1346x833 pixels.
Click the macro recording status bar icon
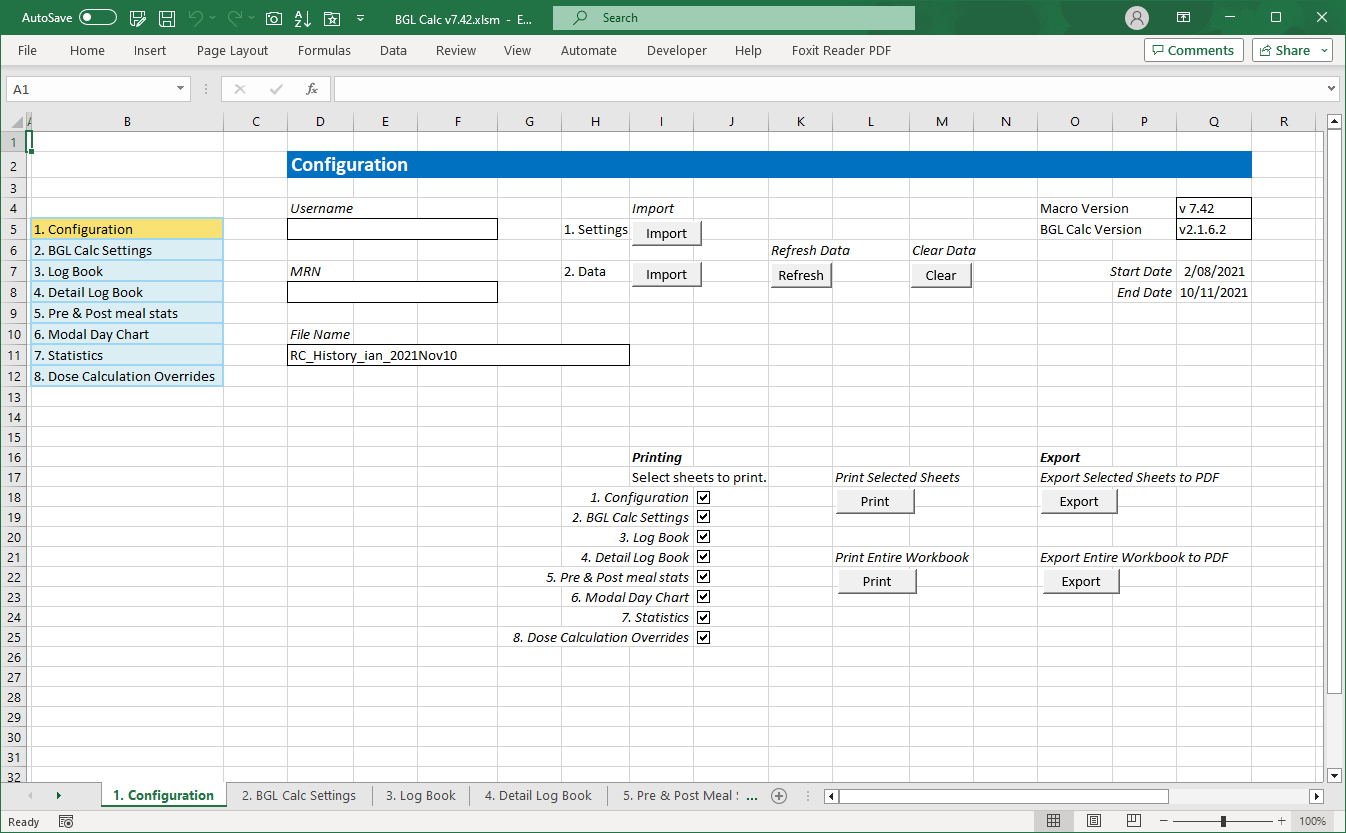66,822
